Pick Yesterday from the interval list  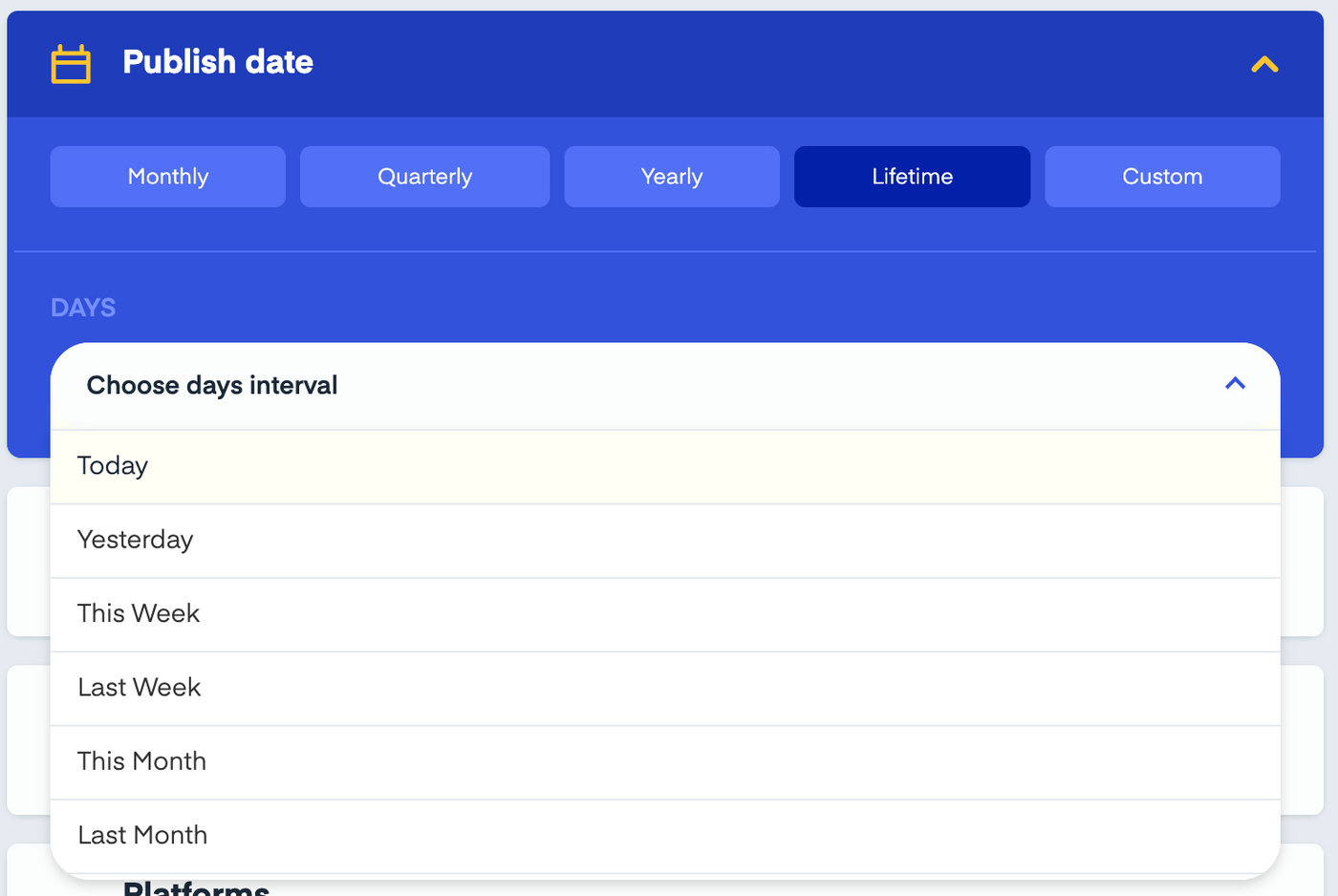coord(665,541)
